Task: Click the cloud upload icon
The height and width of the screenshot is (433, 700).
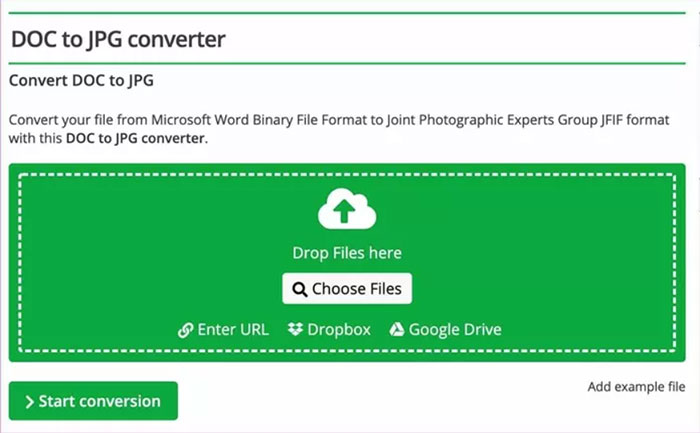Action: [x=347, y=209]
